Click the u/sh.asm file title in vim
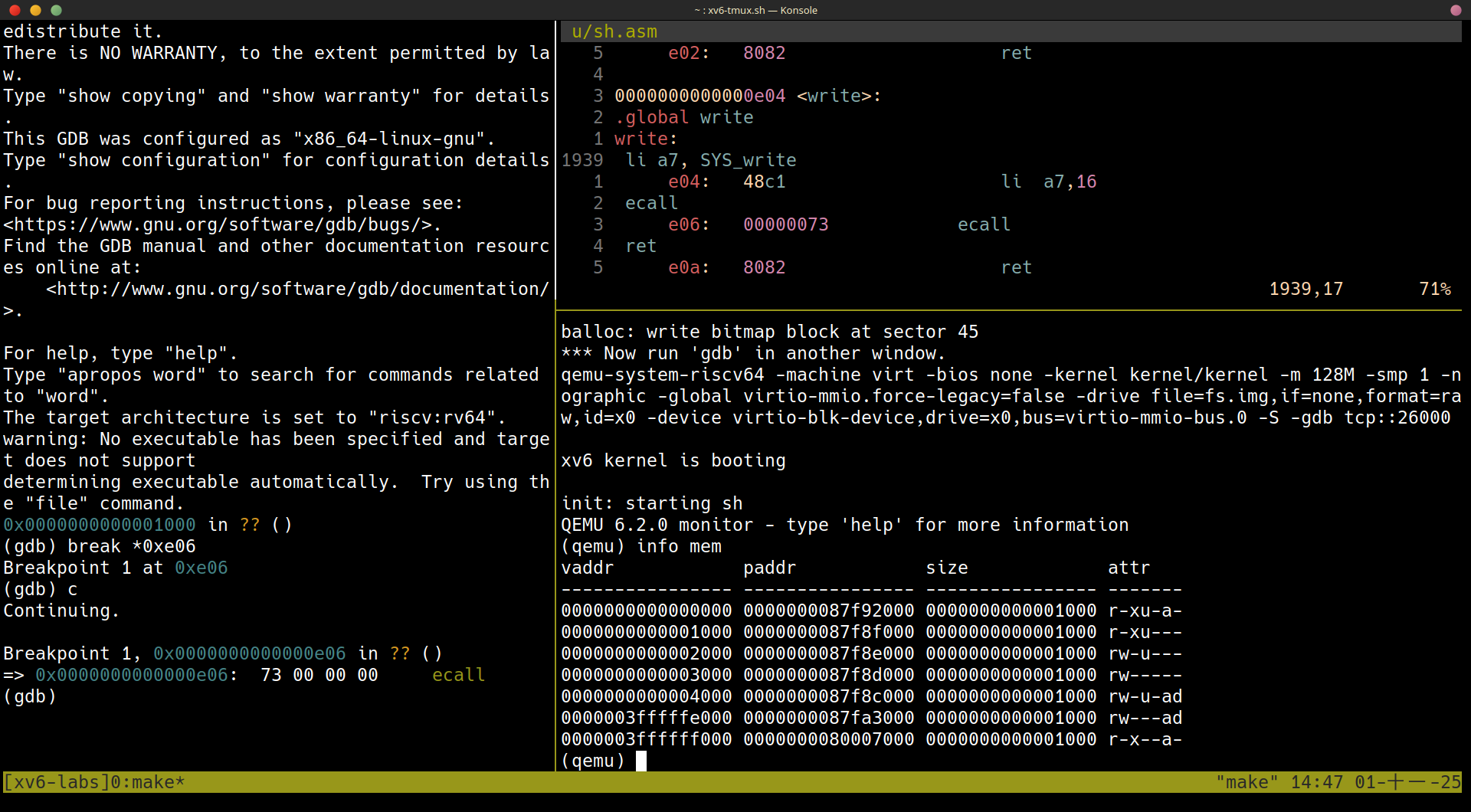1471x812 pixels. (x=614, y=31)
